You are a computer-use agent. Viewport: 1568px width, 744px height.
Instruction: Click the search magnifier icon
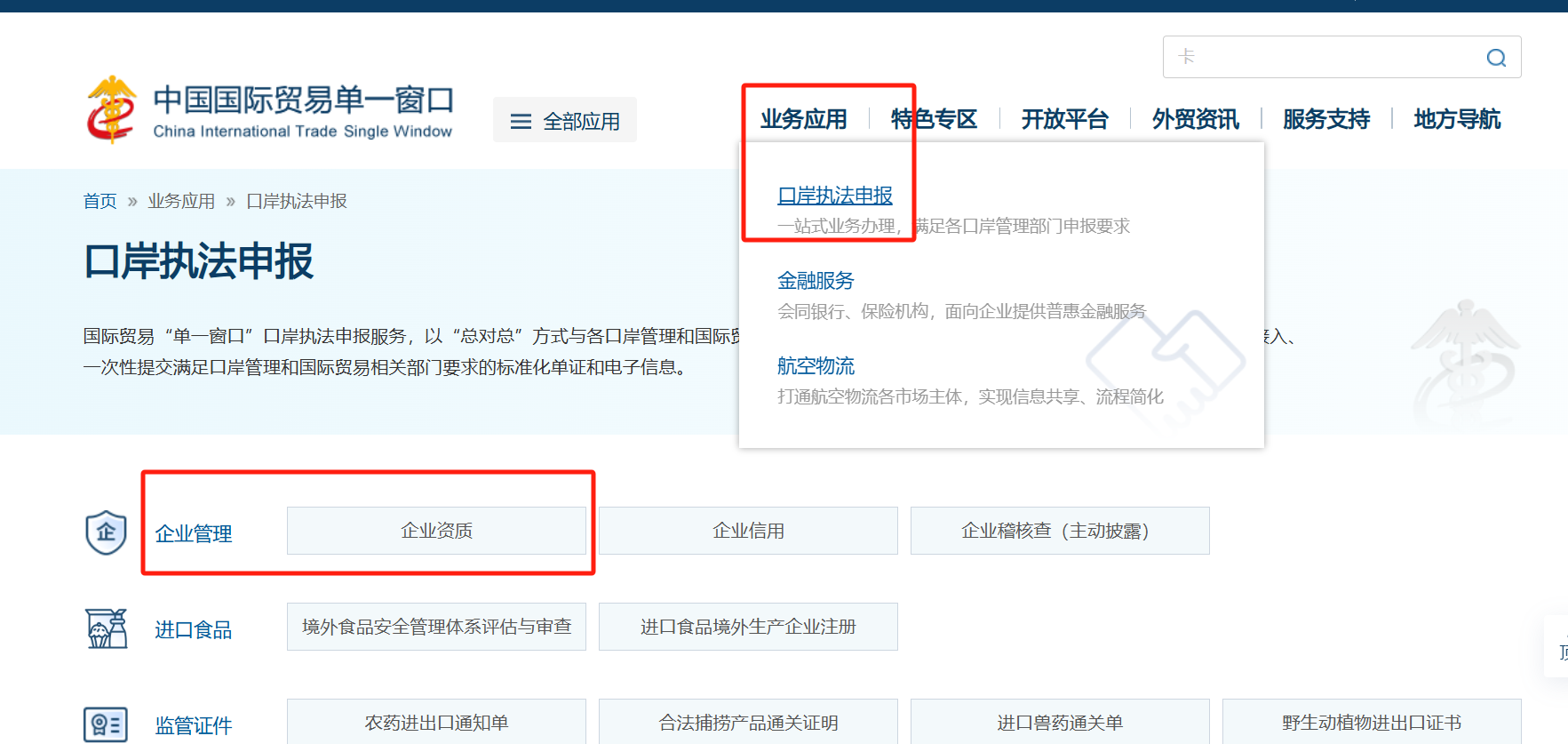tap(1496, 58)
